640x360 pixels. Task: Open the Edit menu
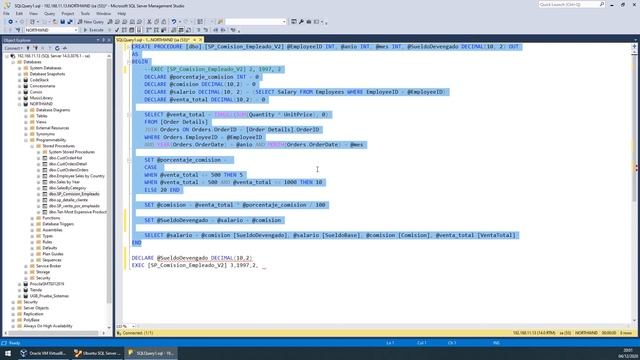coord(19,13)
